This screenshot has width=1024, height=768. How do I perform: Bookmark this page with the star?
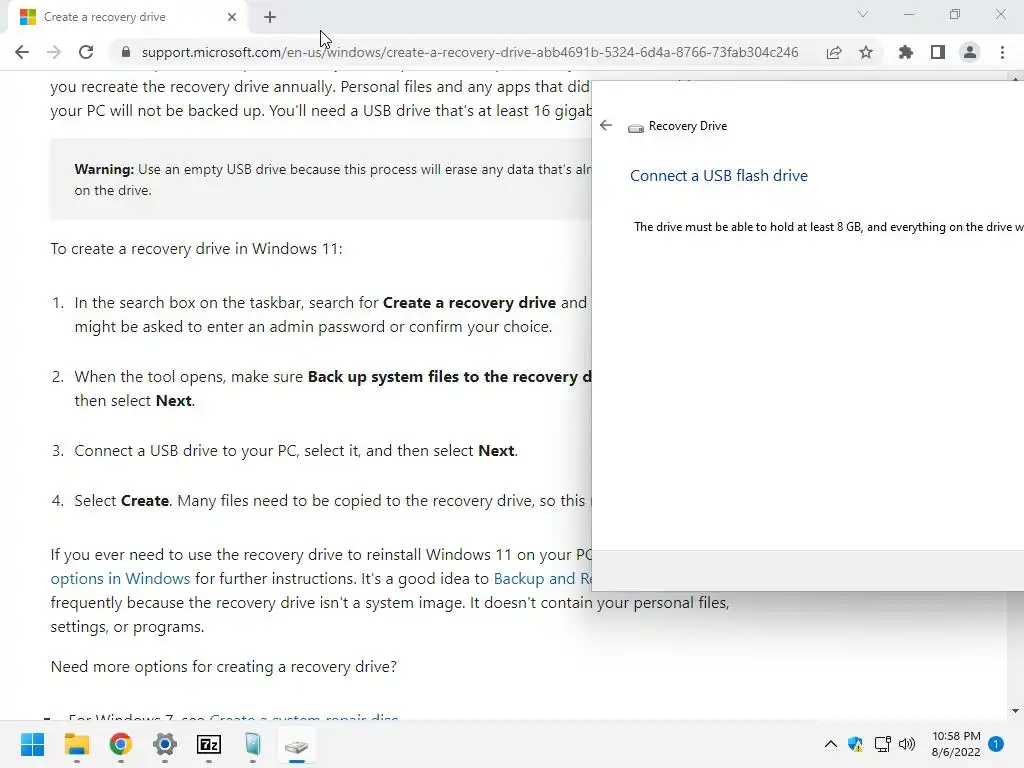click(866, 52)
